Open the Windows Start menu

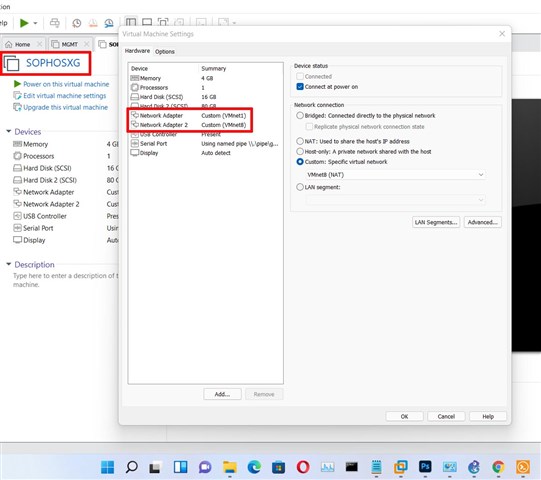click(x=107, y=467)
